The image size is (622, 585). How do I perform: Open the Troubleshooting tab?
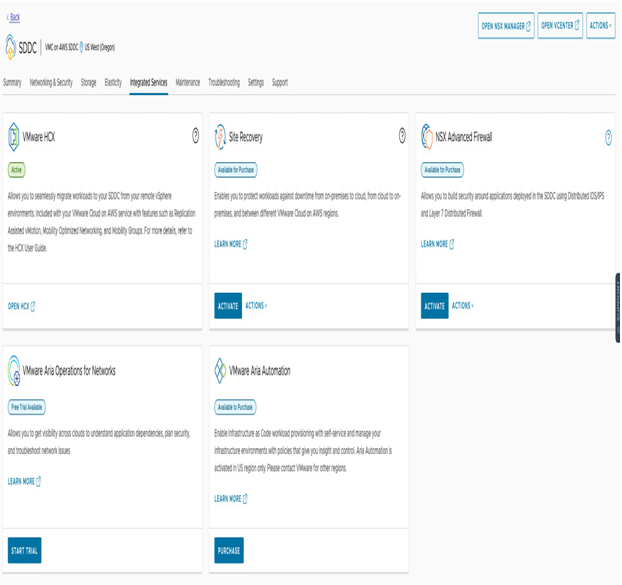[224, 82]
